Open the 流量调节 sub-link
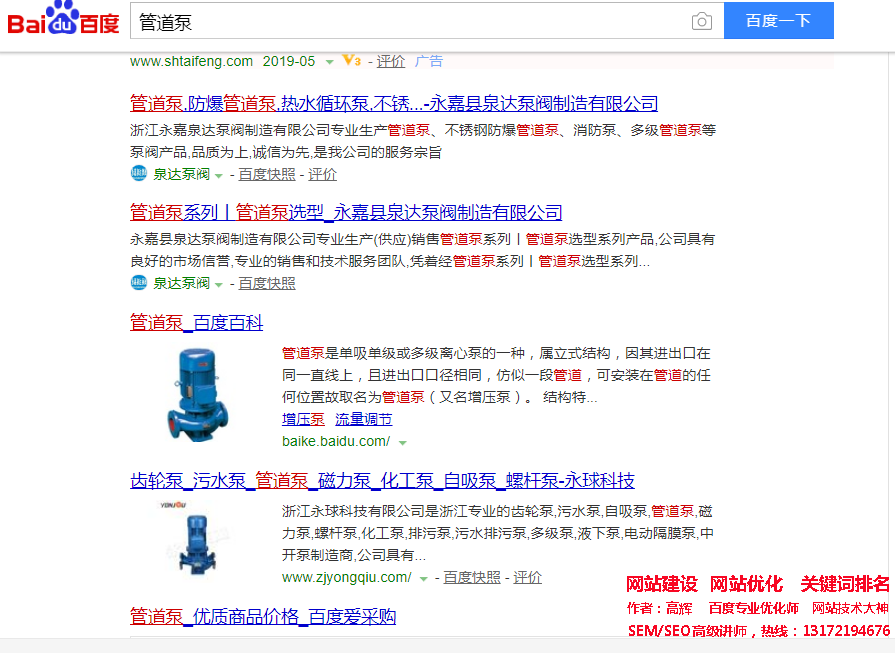 364,419
